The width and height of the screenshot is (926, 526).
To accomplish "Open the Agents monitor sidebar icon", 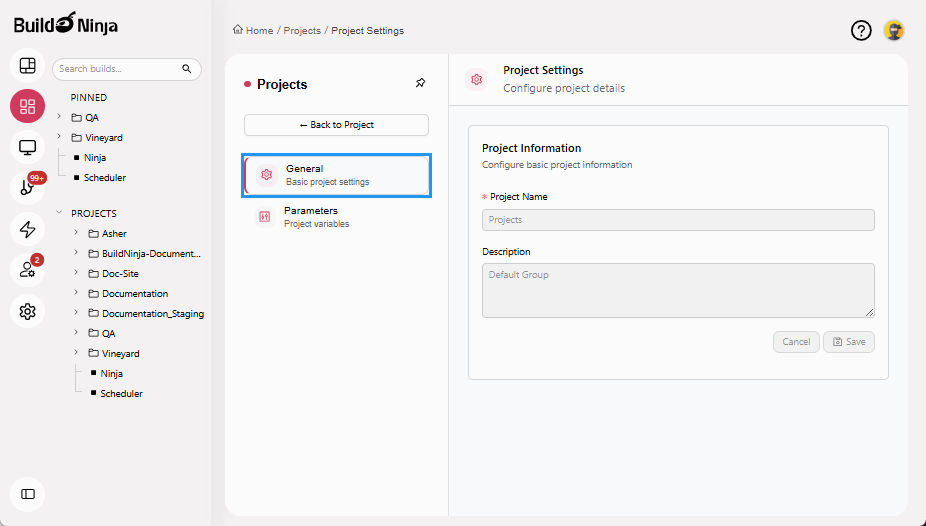I will pyautogui.click(x=28, y=148).
